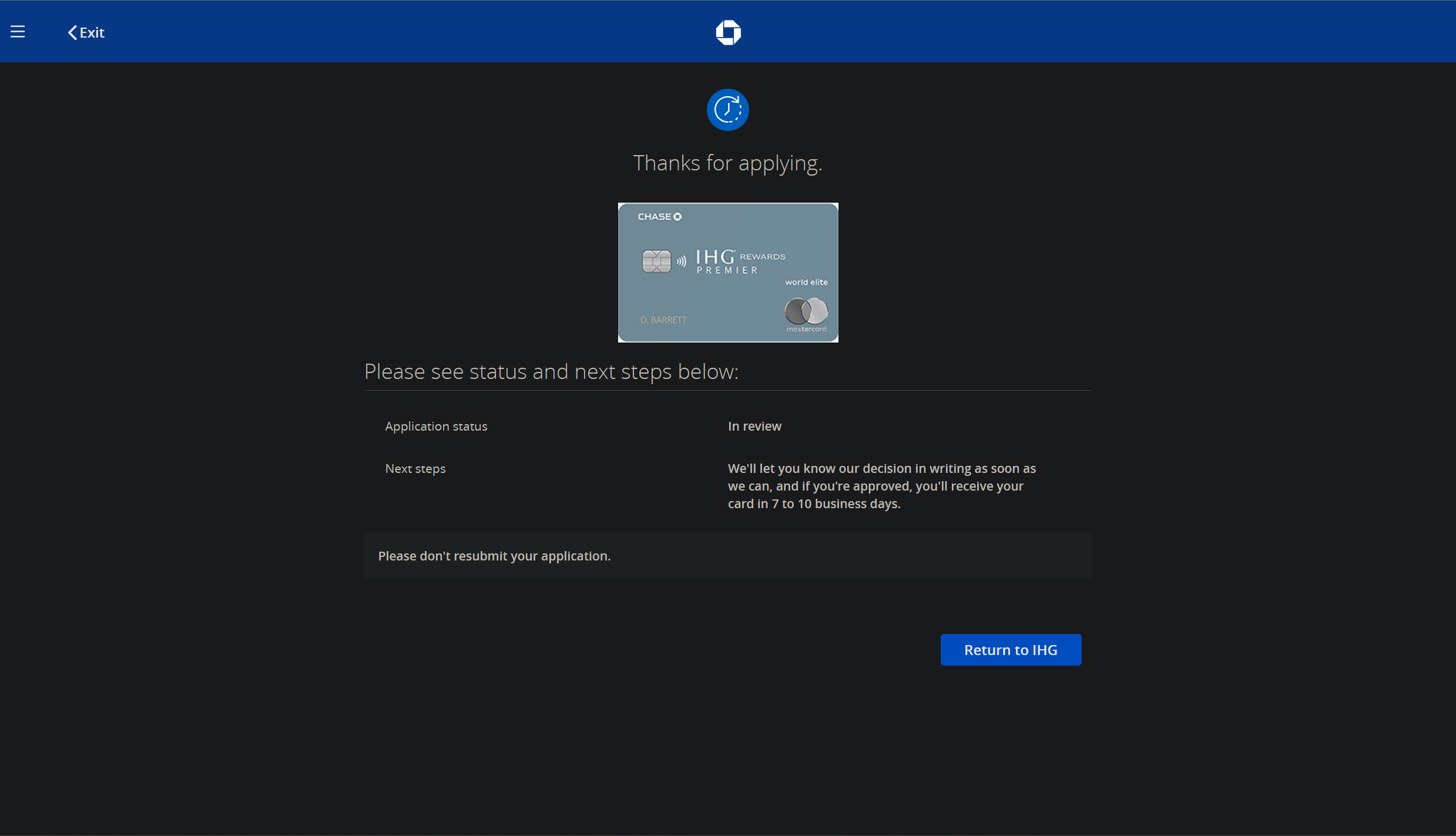The width and height of the screenshot is (1456, 836).
Task: Click the Exit back link
Action: coord(86,32)
